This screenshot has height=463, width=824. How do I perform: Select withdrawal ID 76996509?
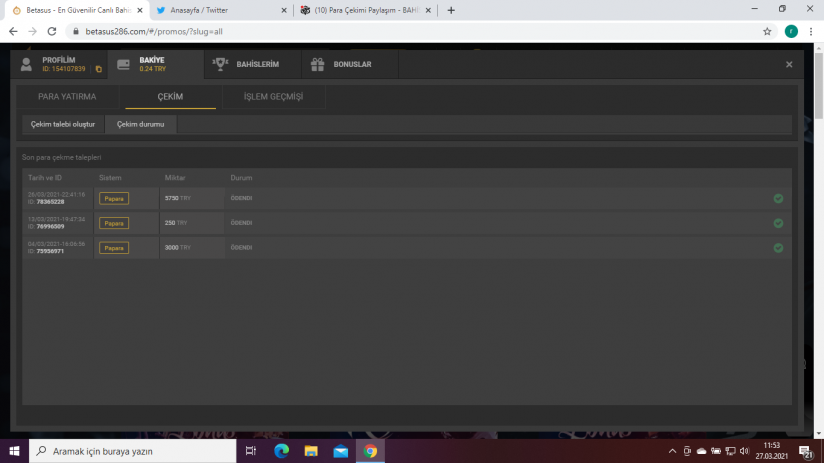pos(50,227)
